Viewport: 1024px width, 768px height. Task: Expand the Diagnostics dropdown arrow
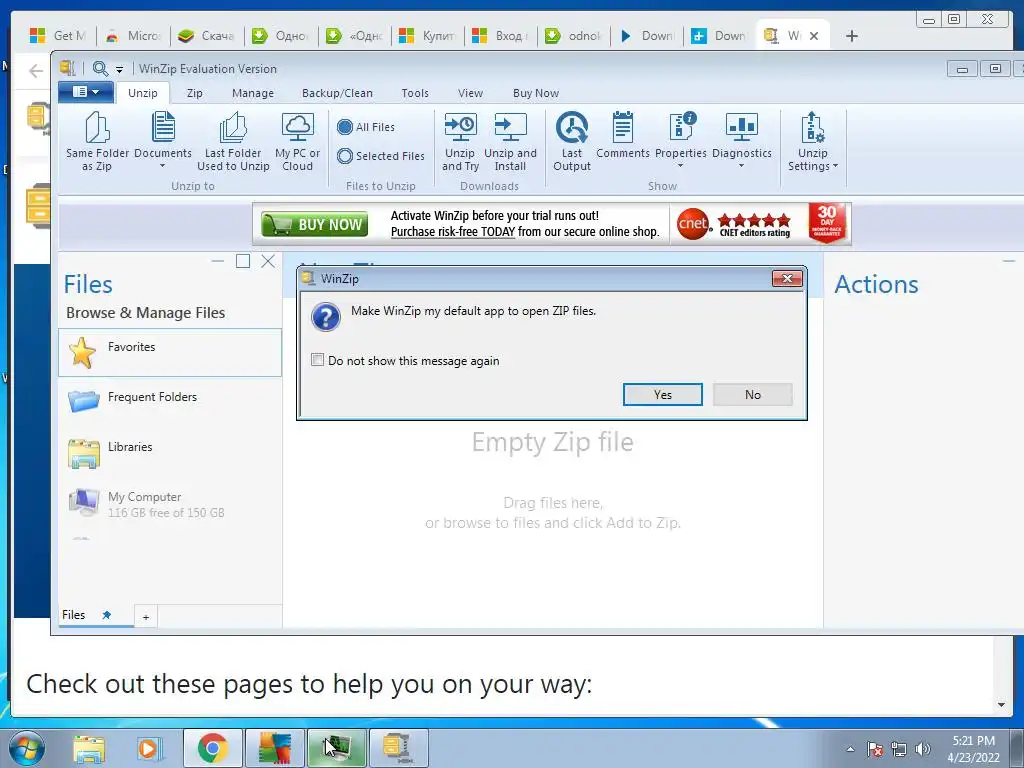click(x=741, y=166)
